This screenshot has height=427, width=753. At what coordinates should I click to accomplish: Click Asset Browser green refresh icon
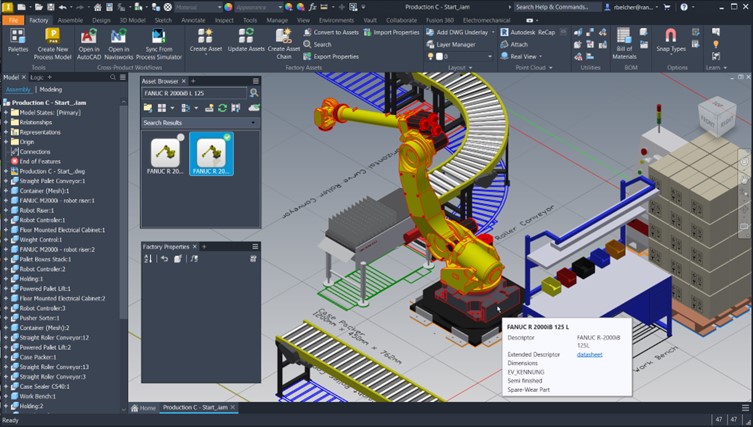click(222, 108)
